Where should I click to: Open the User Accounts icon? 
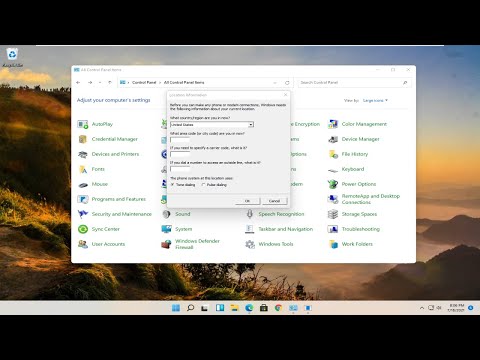pos(83,244)
